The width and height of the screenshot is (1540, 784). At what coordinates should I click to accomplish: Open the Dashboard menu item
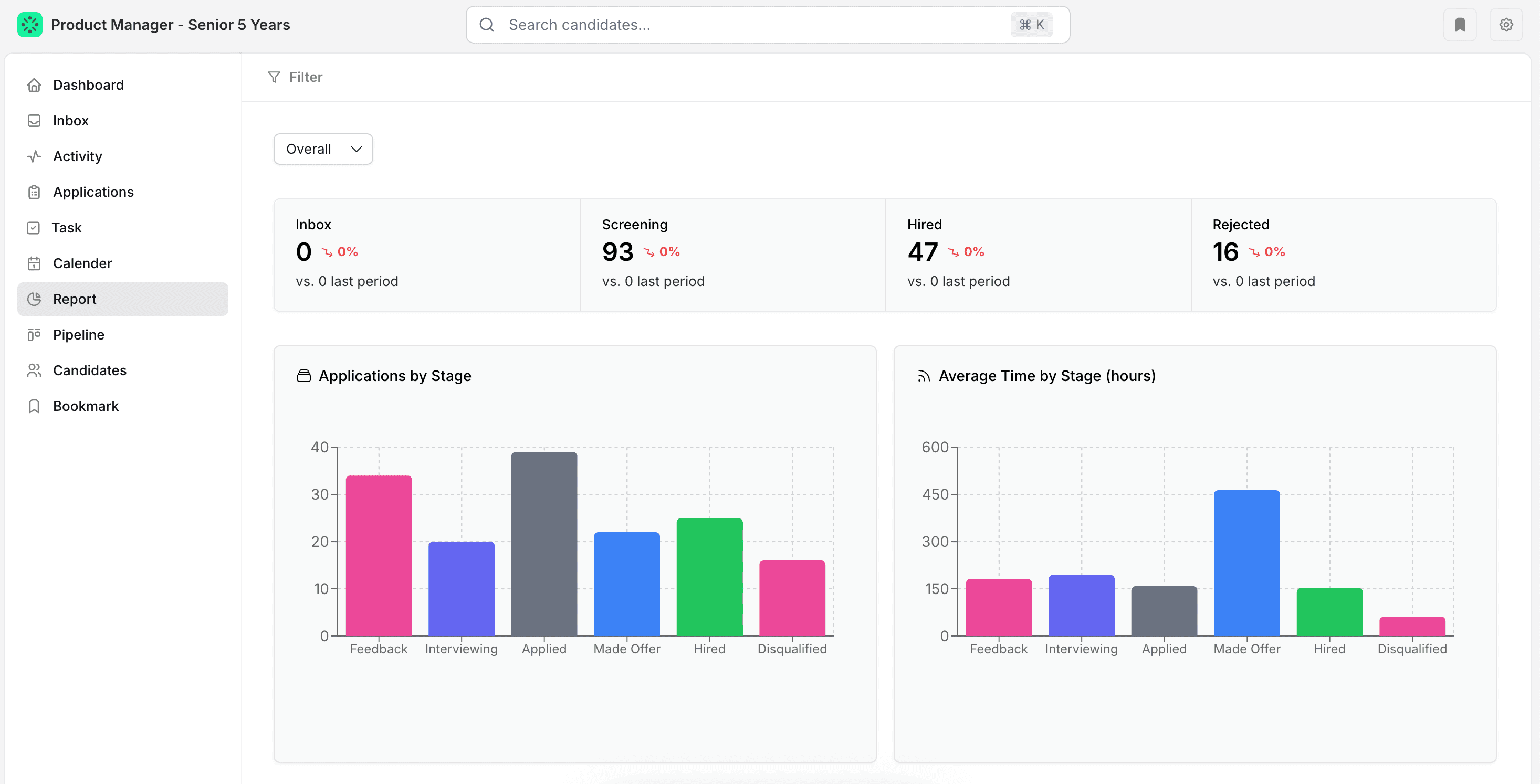coord(88,85)
